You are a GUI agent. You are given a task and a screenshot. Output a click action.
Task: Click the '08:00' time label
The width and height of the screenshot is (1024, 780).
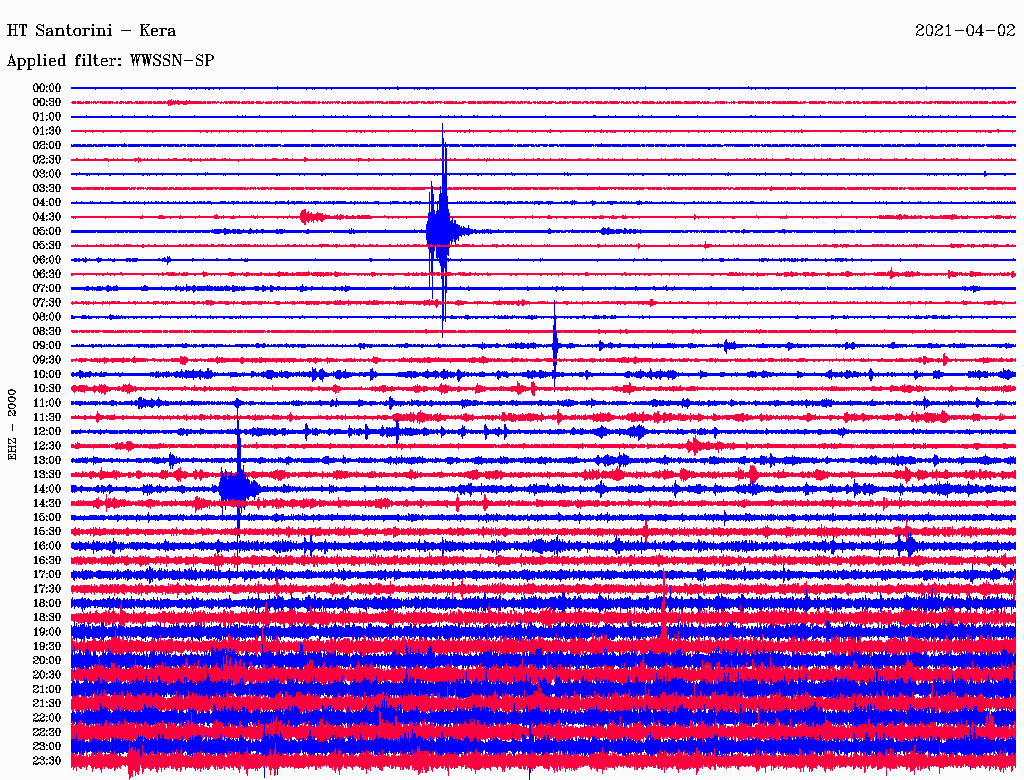[x=46, y=317]
